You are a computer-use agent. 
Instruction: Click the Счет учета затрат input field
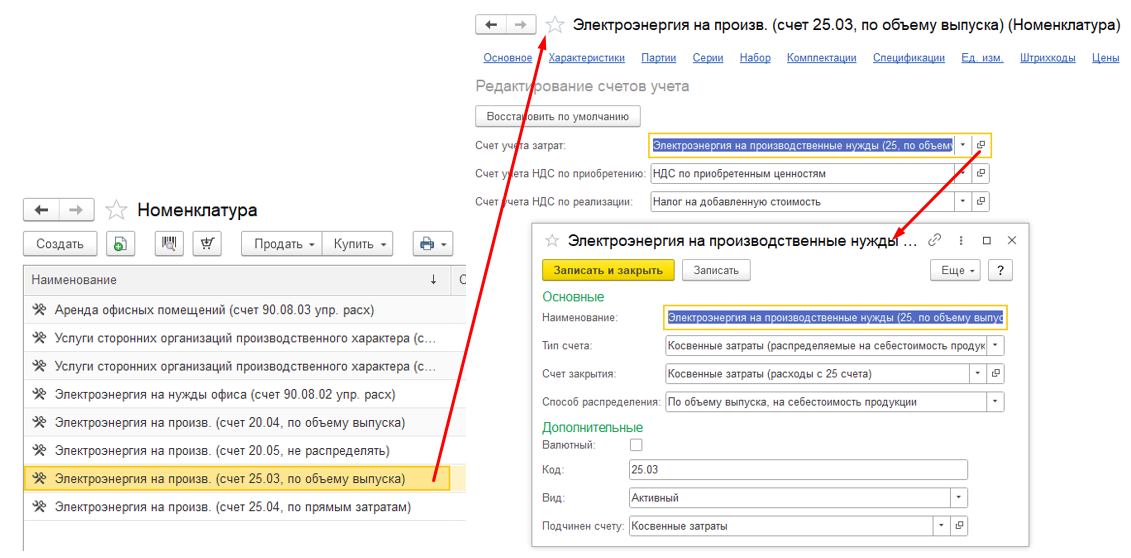click(x=801, y=145)
